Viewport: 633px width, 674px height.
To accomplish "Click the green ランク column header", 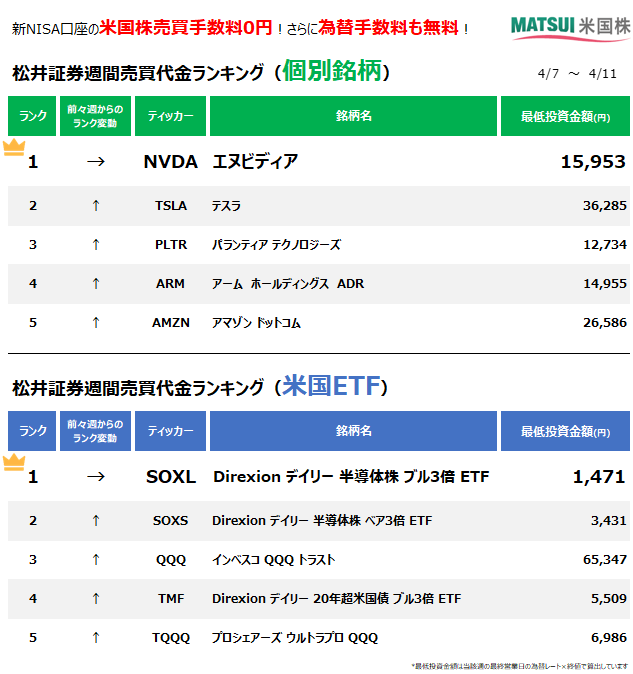I will tap(32, 116).
